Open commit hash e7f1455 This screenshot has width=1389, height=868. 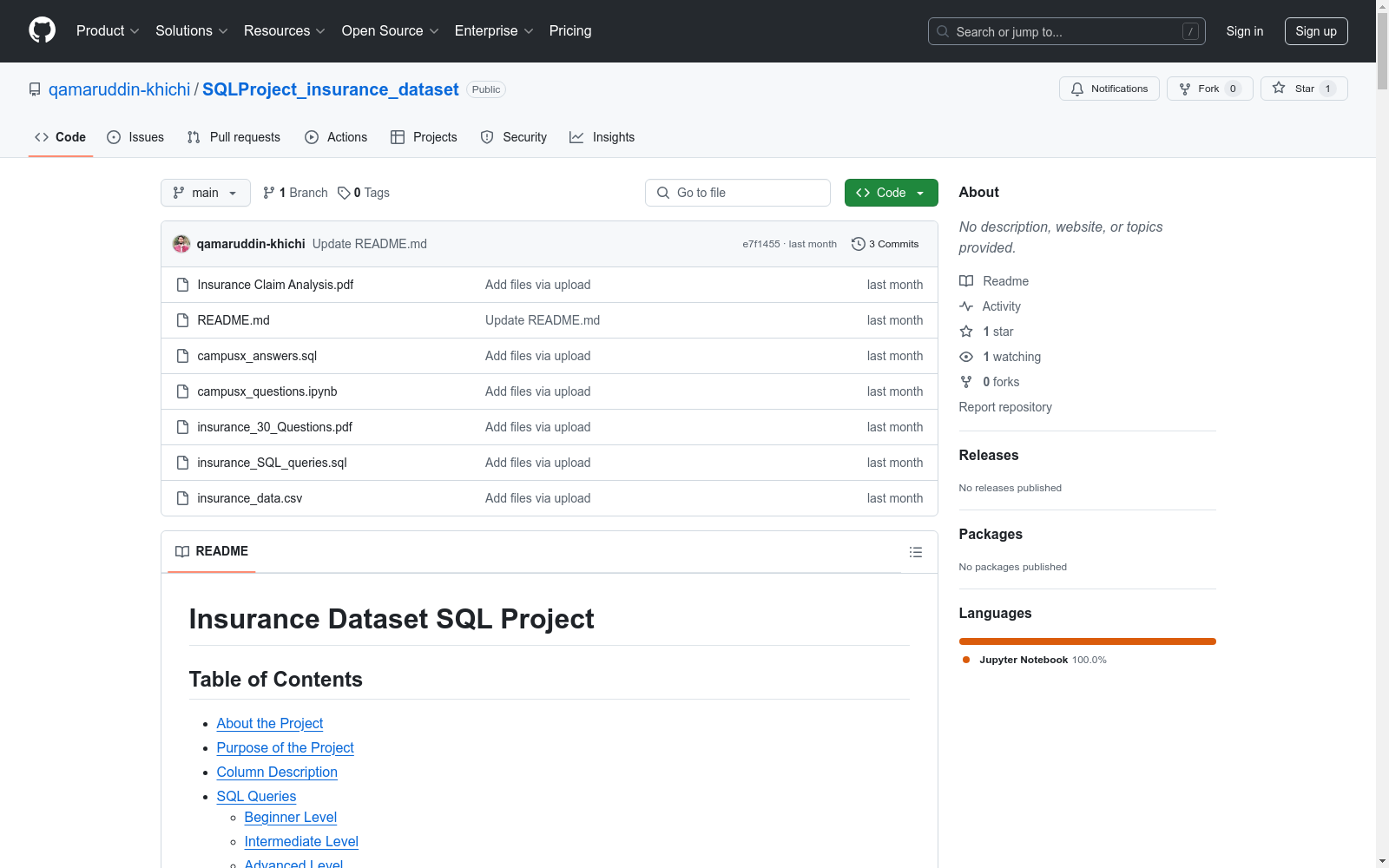761,244
